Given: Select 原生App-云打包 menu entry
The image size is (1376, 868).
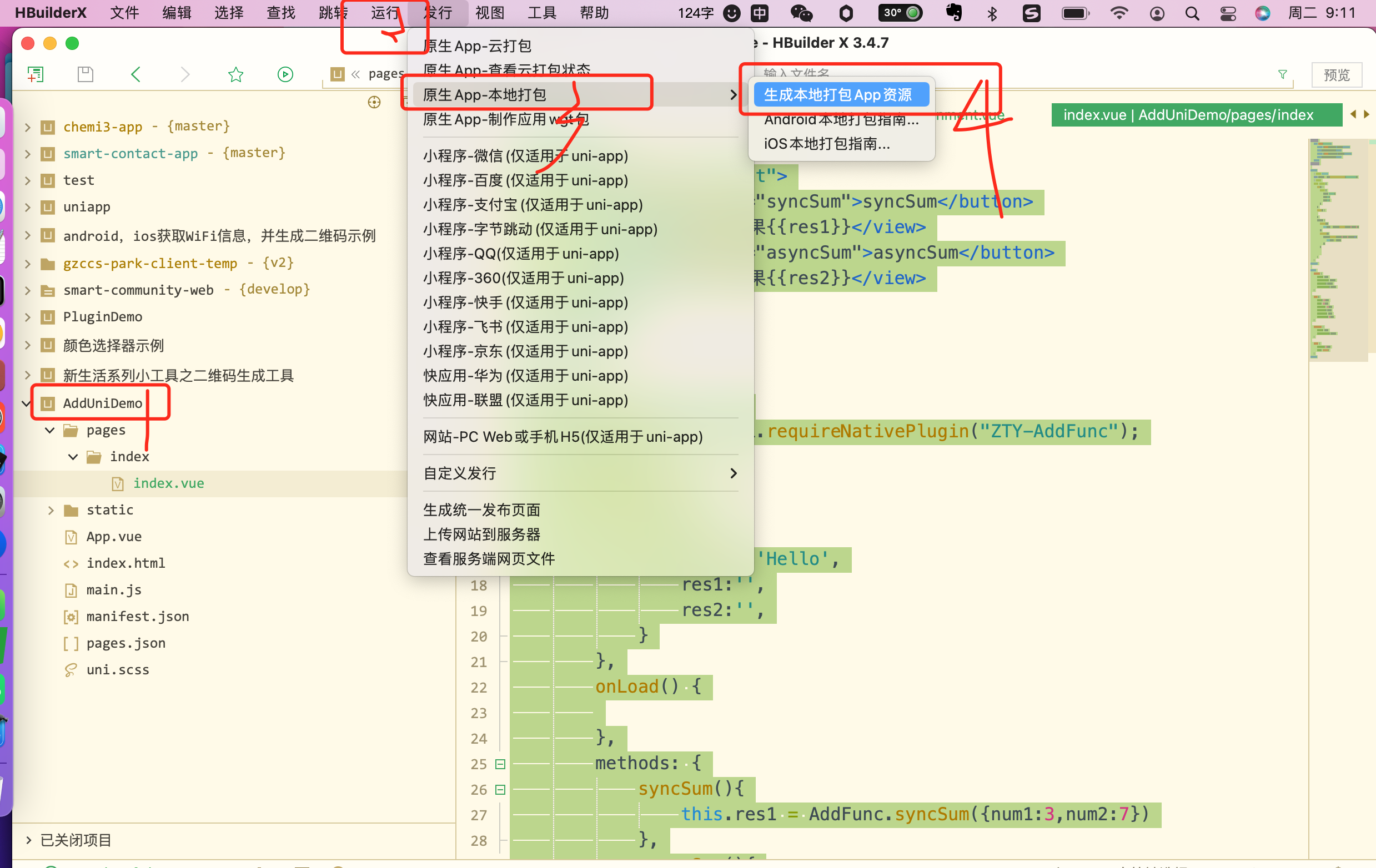Looking at the screenshot, I should coord(580,46).
